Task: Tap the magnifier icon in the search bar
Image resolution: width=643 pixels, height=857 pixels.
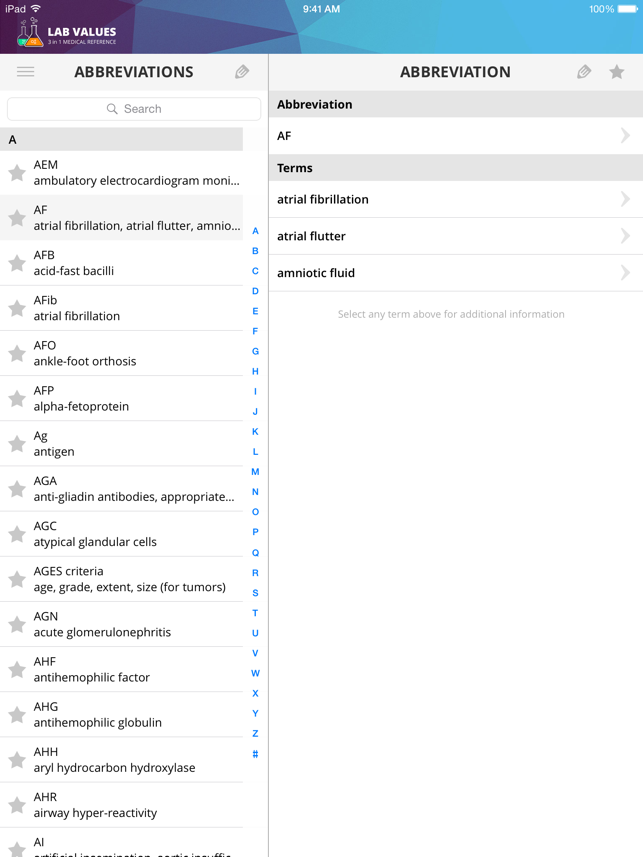Action: pos(112,109)
